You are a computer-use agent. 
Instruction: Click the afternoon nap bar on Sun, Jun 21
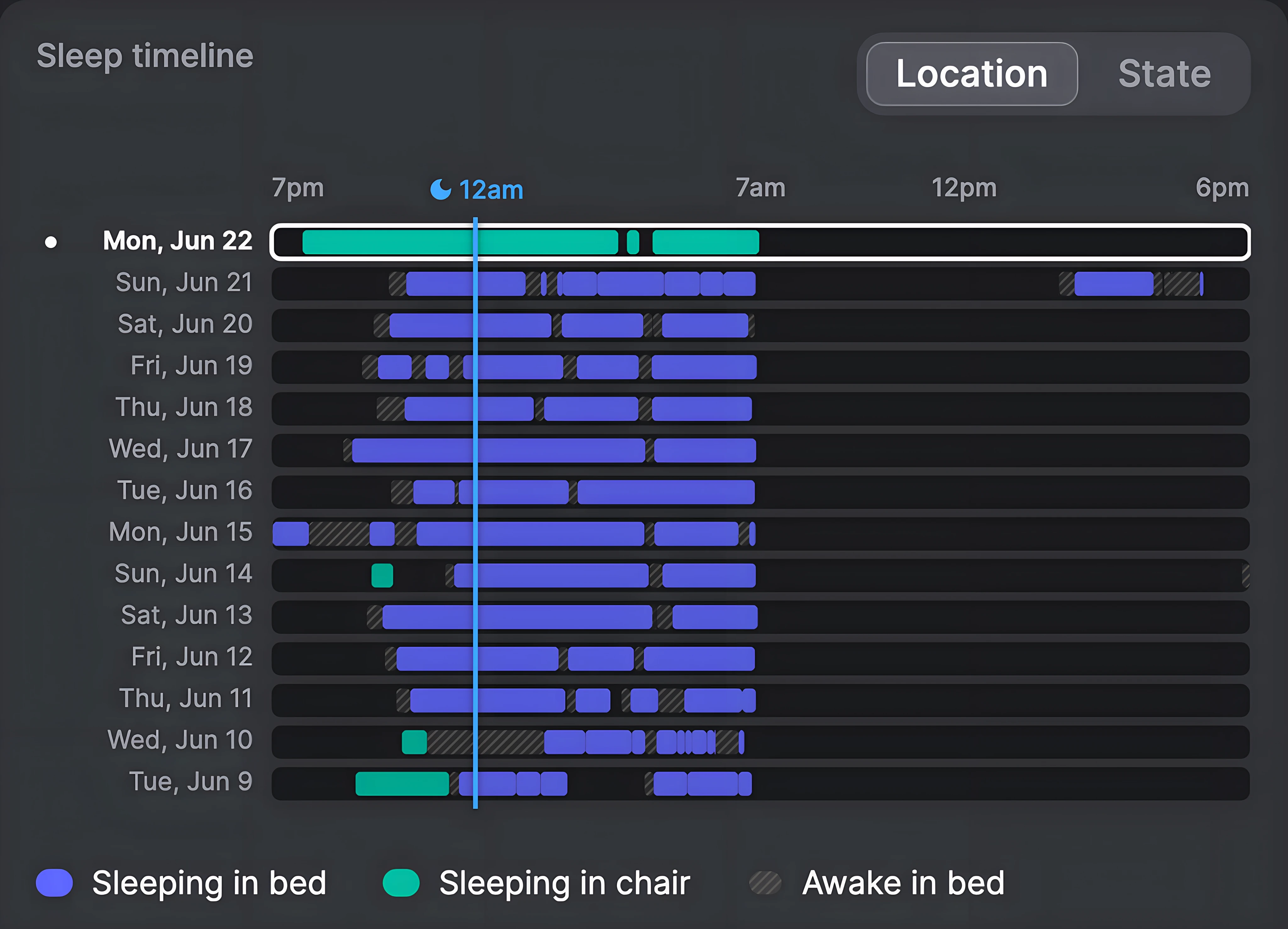click(1114, 284)
